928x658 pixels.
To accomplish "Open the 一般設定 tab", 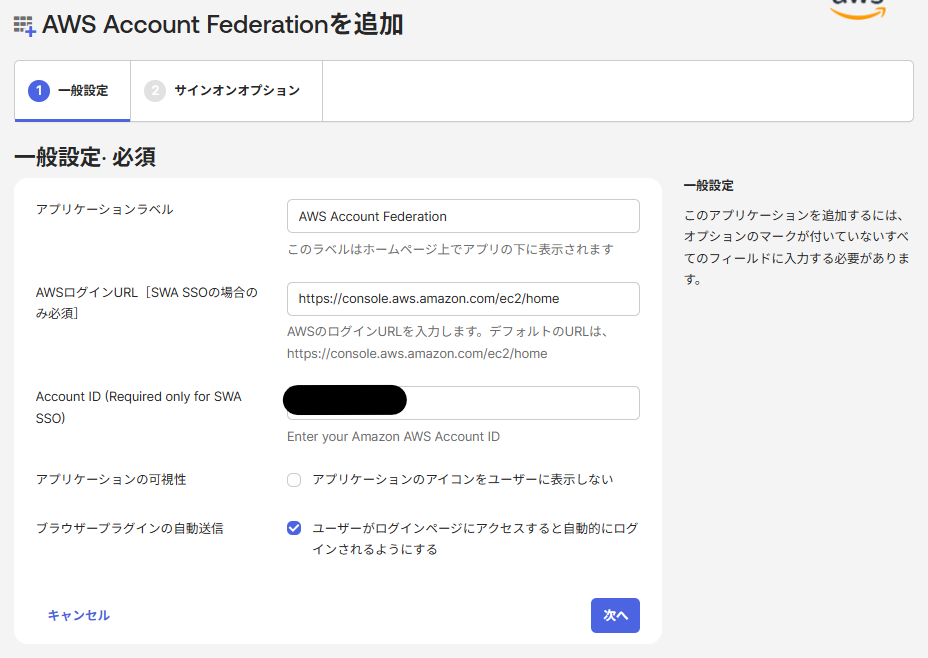I will tap(72, 91).
